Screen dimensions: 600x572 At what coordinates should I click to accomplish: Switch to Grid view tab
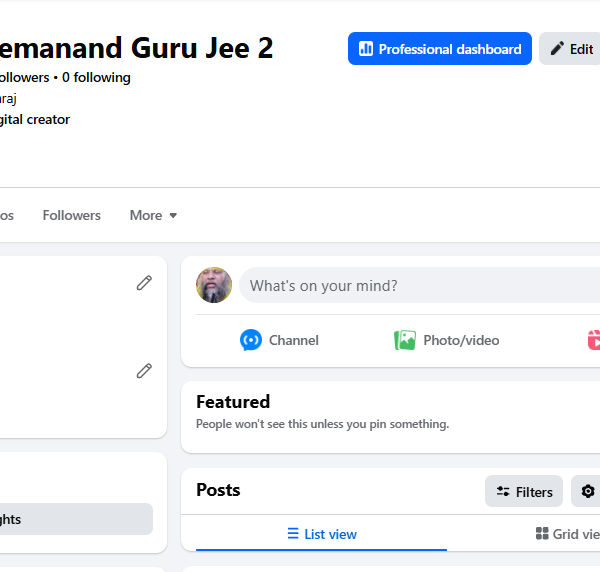(568, 534)
